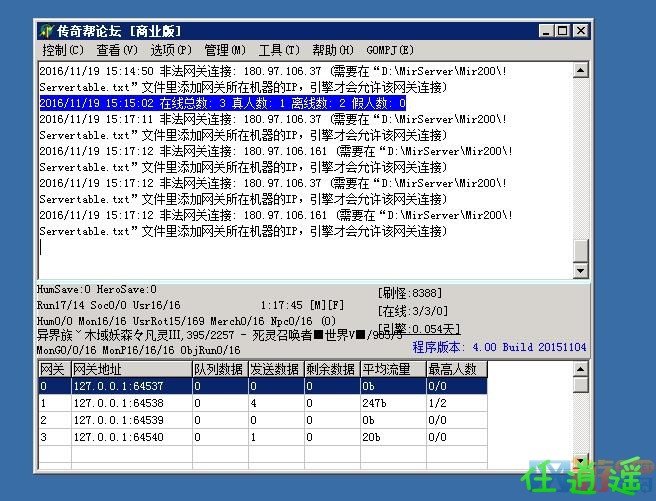Open the 选项(P) menu
Image resolution: width=656 pixels, height=501 pixels.
171,50
